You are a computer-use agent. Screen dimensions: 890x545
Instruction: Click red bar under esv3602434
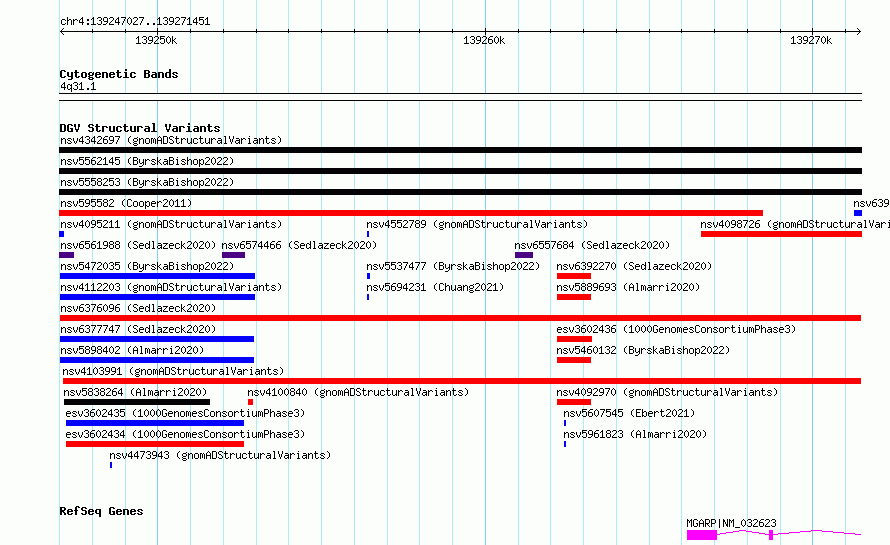(155, 444)
